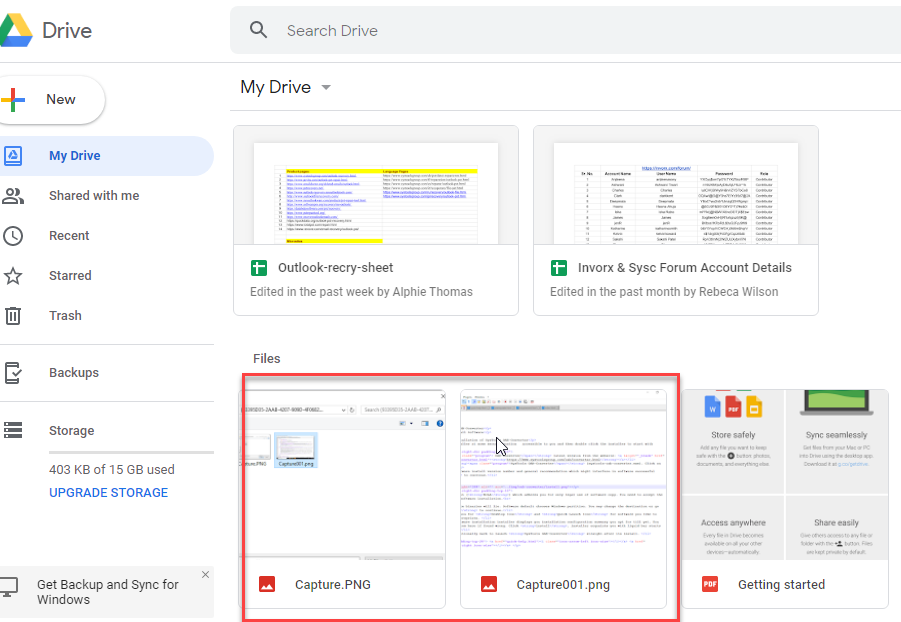This screenshot has width=901, height=622.
Task: Click Edited in the past month by Rebeca Wilson
Action: [664, 292]
